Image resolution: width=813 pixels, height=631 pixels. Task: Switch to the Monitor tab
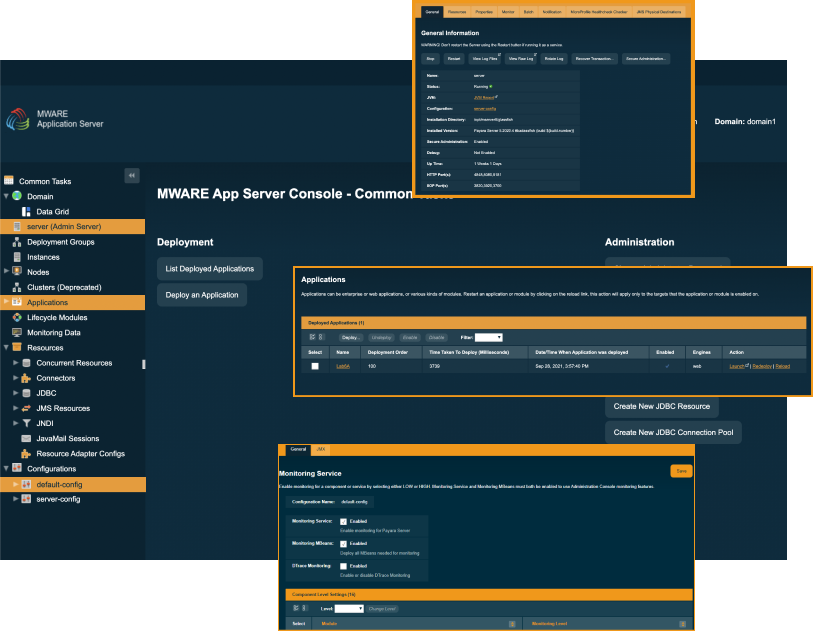point(508,12)
